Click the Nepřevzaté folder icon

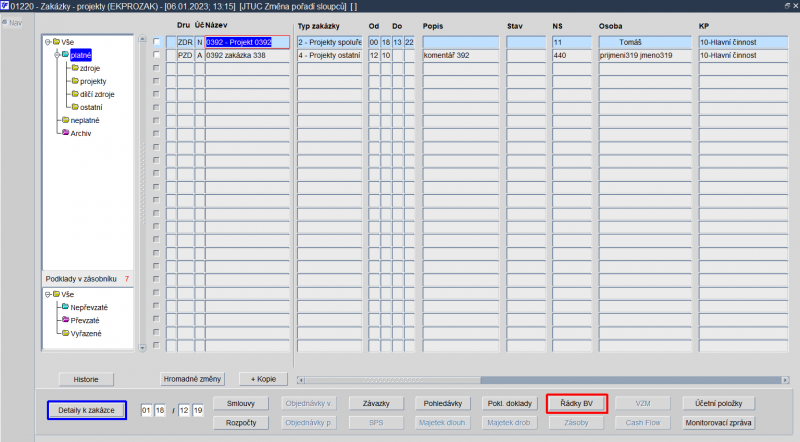click(65, 307)
